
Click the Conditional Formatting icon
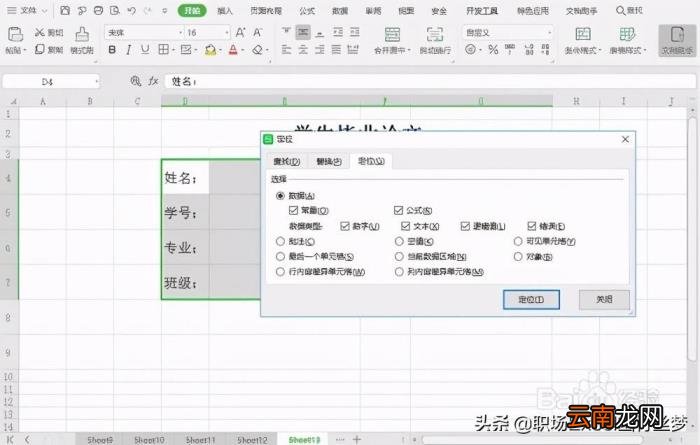pos(583,34)
